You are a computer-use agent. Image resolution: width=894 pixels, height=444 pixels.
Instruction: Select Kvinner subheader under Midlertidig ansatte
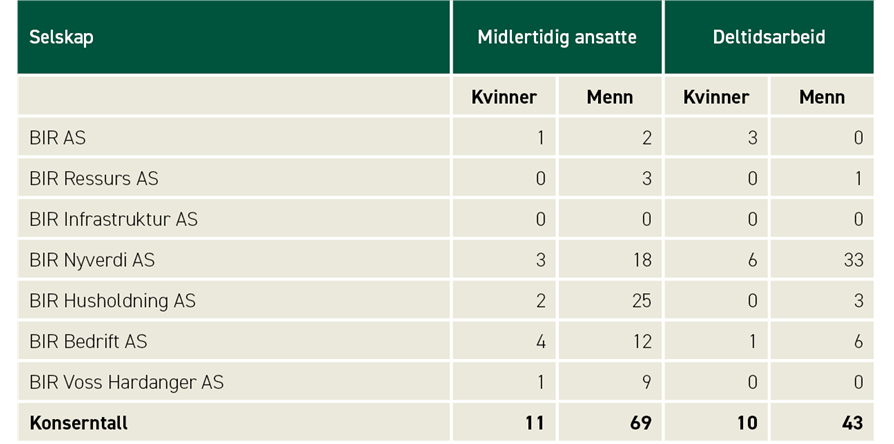coord(504,97)
